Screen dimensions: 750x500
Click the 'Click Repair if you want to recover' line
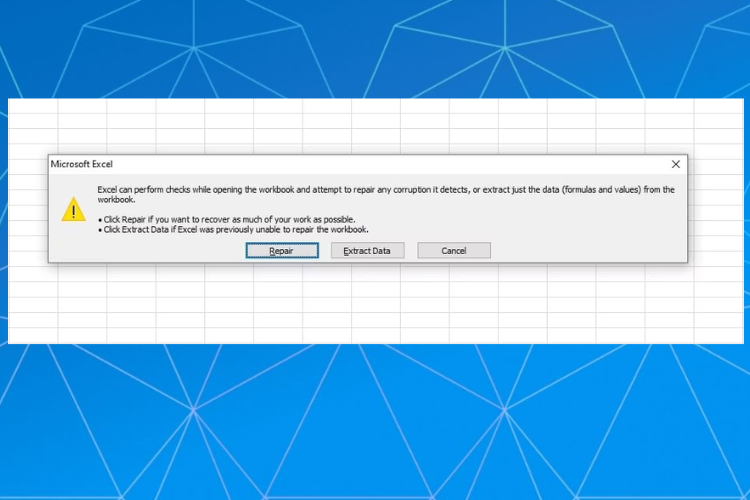tap(227, 220)
